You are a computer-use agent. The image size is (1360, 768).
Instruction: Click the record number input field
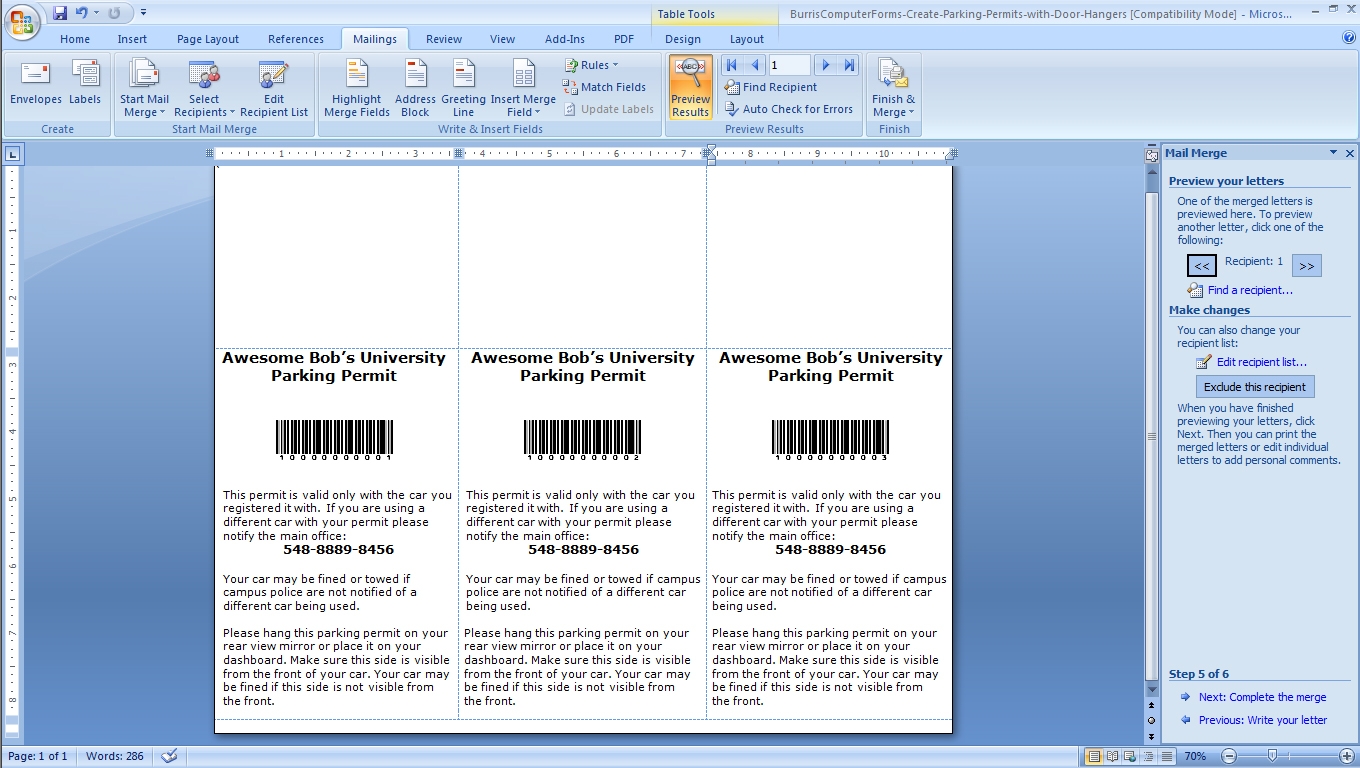pos(789,65)
